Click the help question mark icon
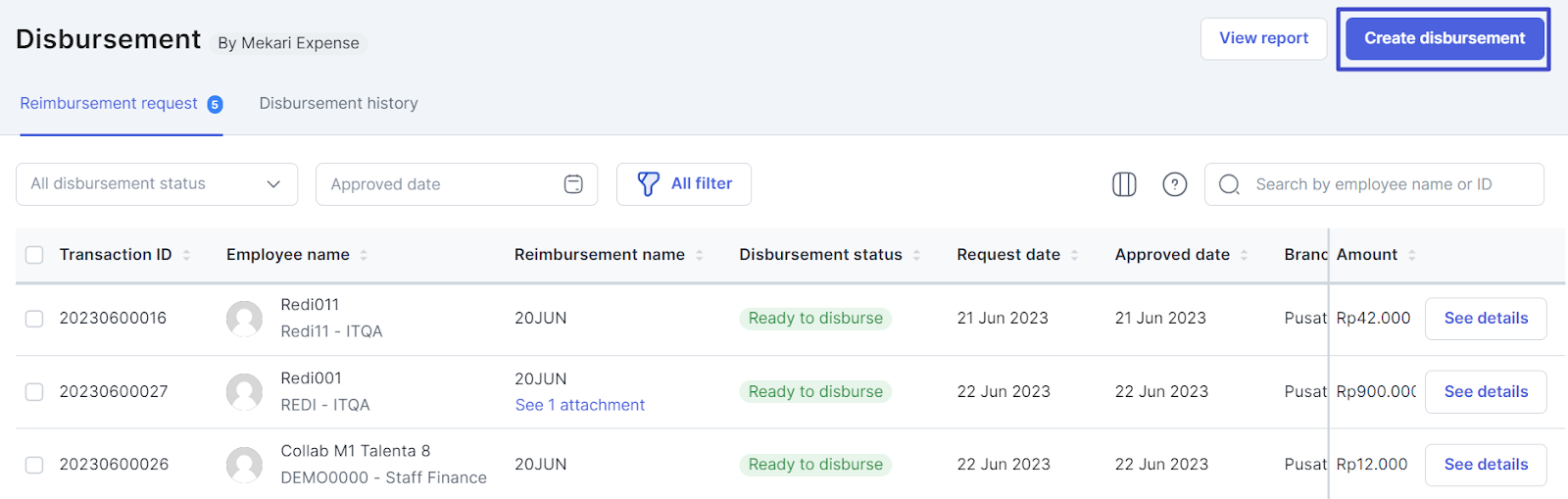The image size is (1568, 499). tap(1175, 184)
